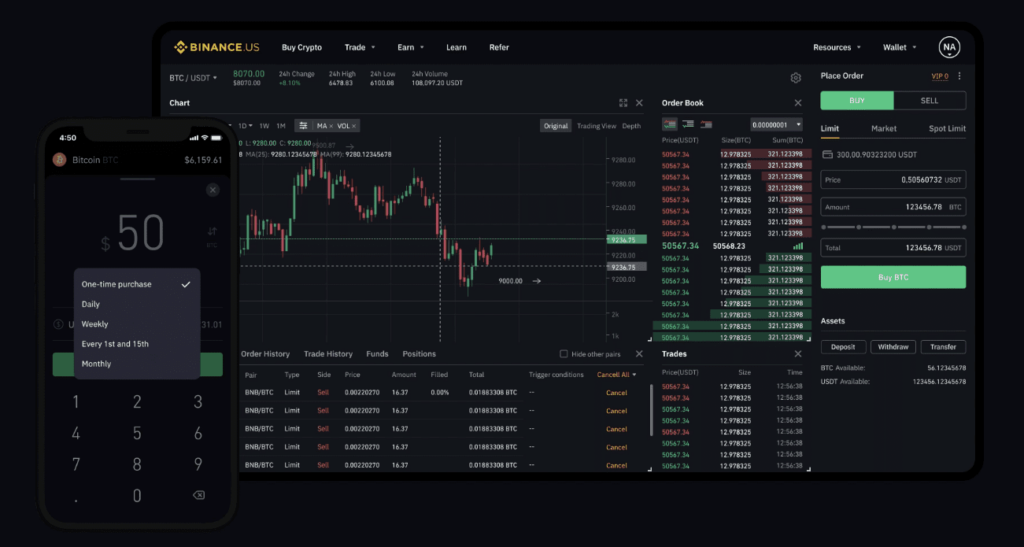Open the 1D interval dropdown
This screenshot has height=547, width=1024.
pos(245,126)
